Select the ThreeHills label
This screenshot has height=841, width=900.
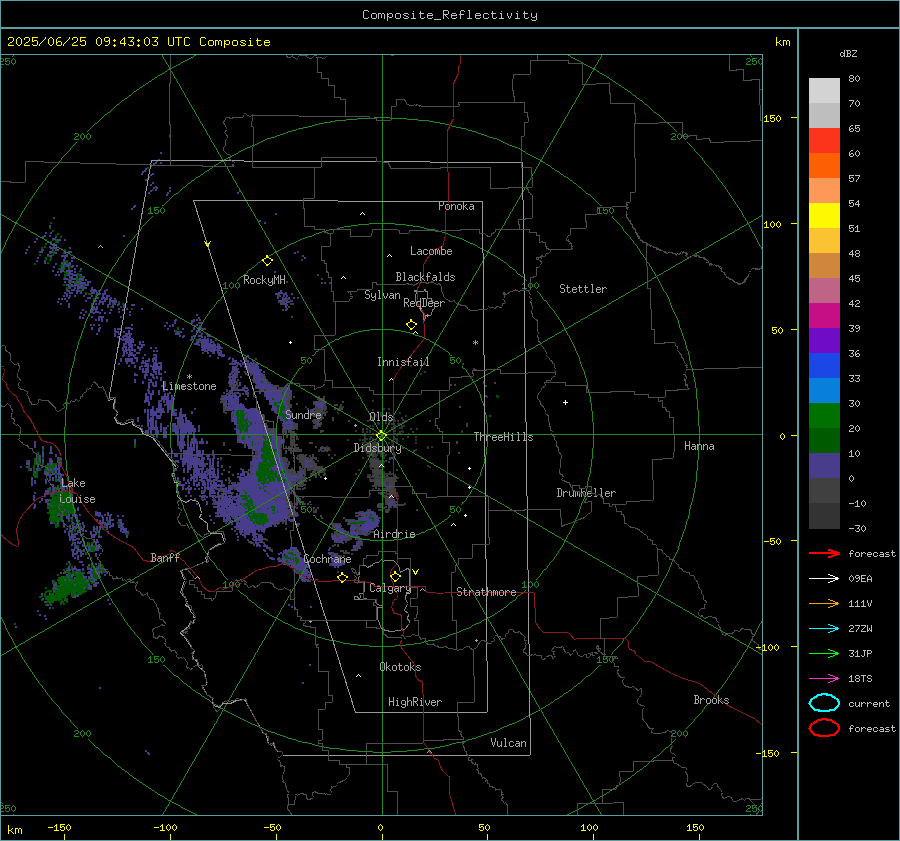(x=503, y=437)
